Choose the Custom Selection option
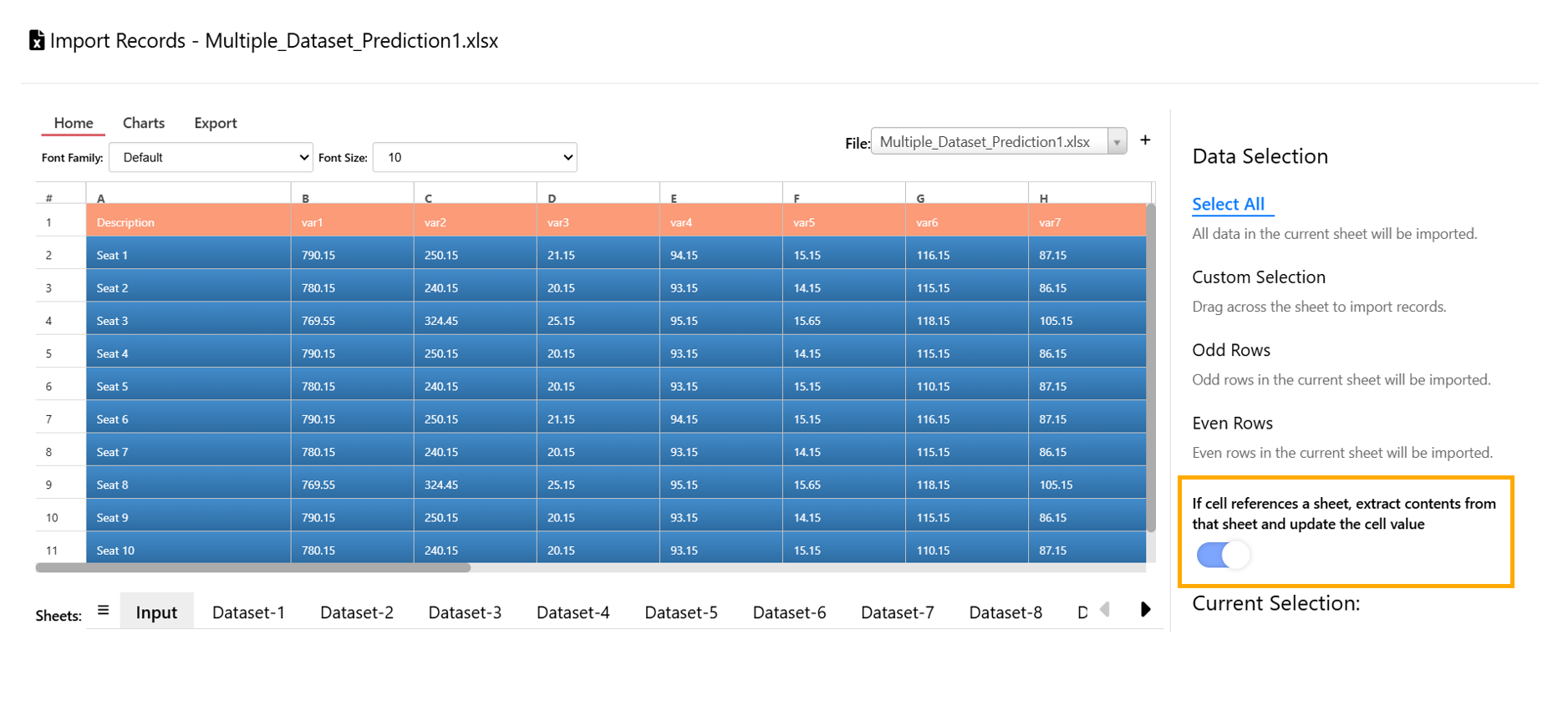Image resolution: width=1568 pixels, height=721 pixels. coord(1258,277)
